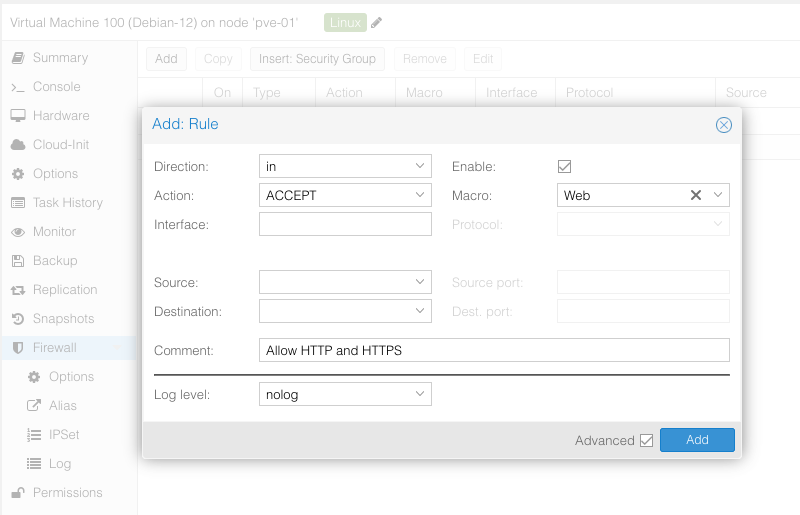Click the Source port field

tap(643, 282)
